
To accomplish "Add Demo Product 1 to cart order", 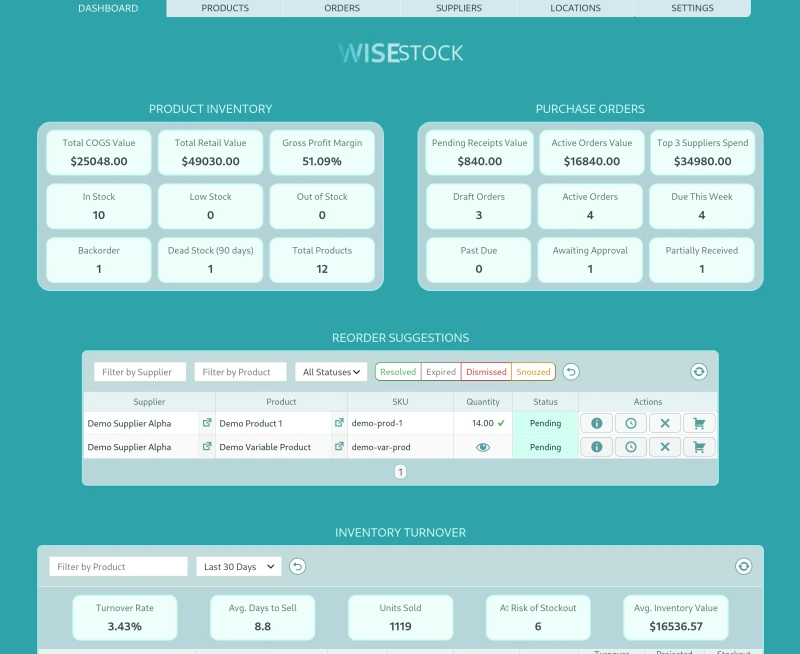I will pyautogui.click(x=699, y=423).
